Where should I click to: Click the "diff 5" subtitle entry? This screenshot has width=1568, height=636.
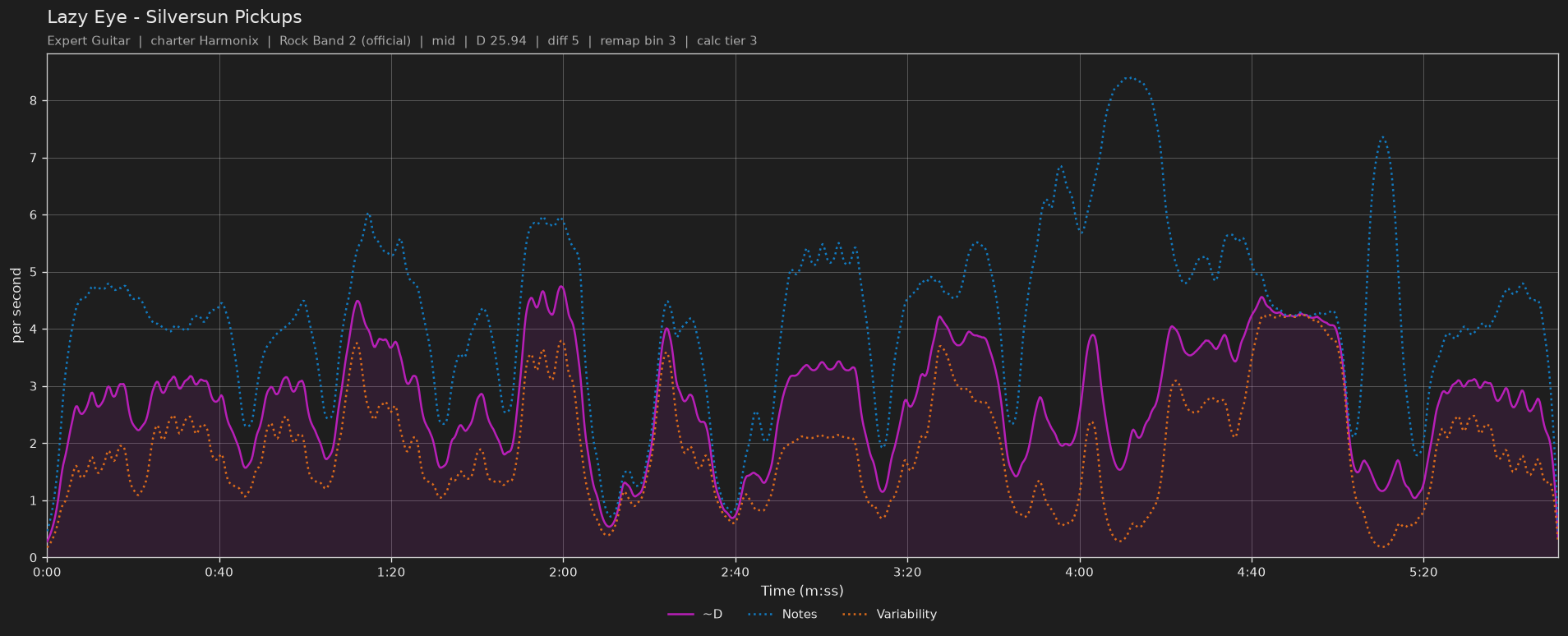pos(563,41)
